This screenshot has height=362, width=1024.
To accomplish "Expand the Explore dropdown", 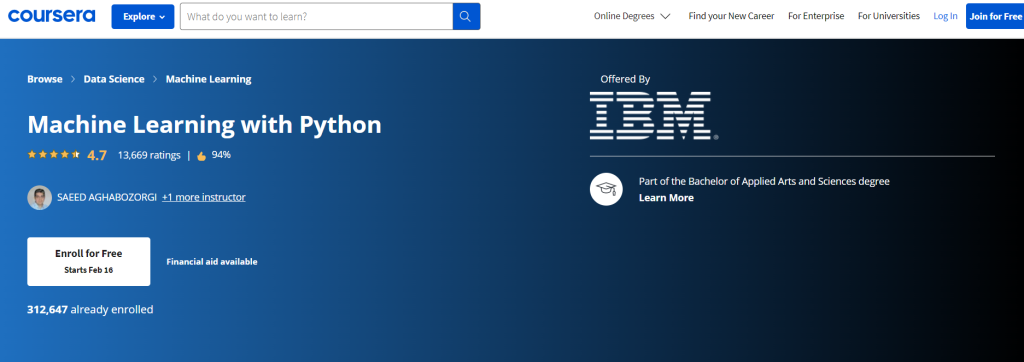I will click(143, 16).
